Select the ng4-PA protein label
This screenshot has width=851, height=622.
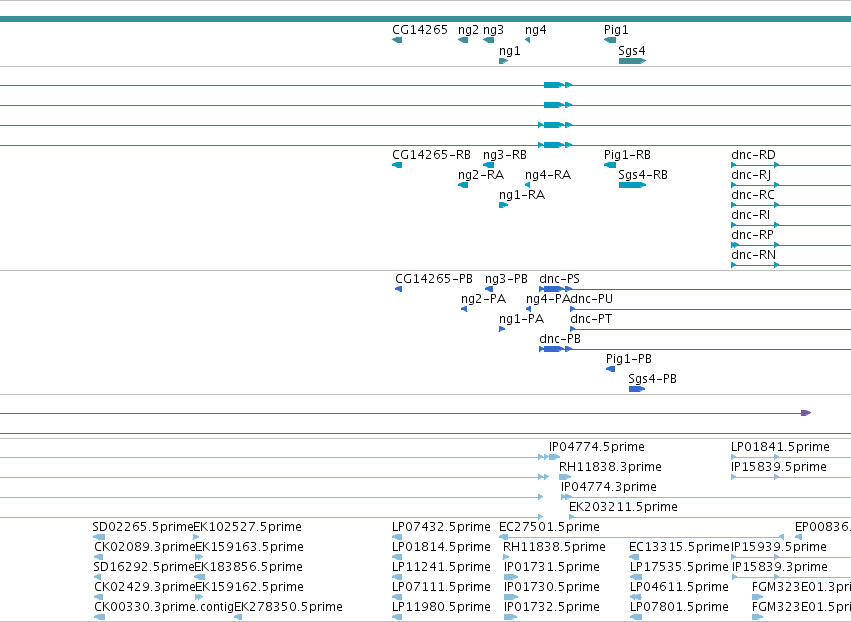point(548,300)
